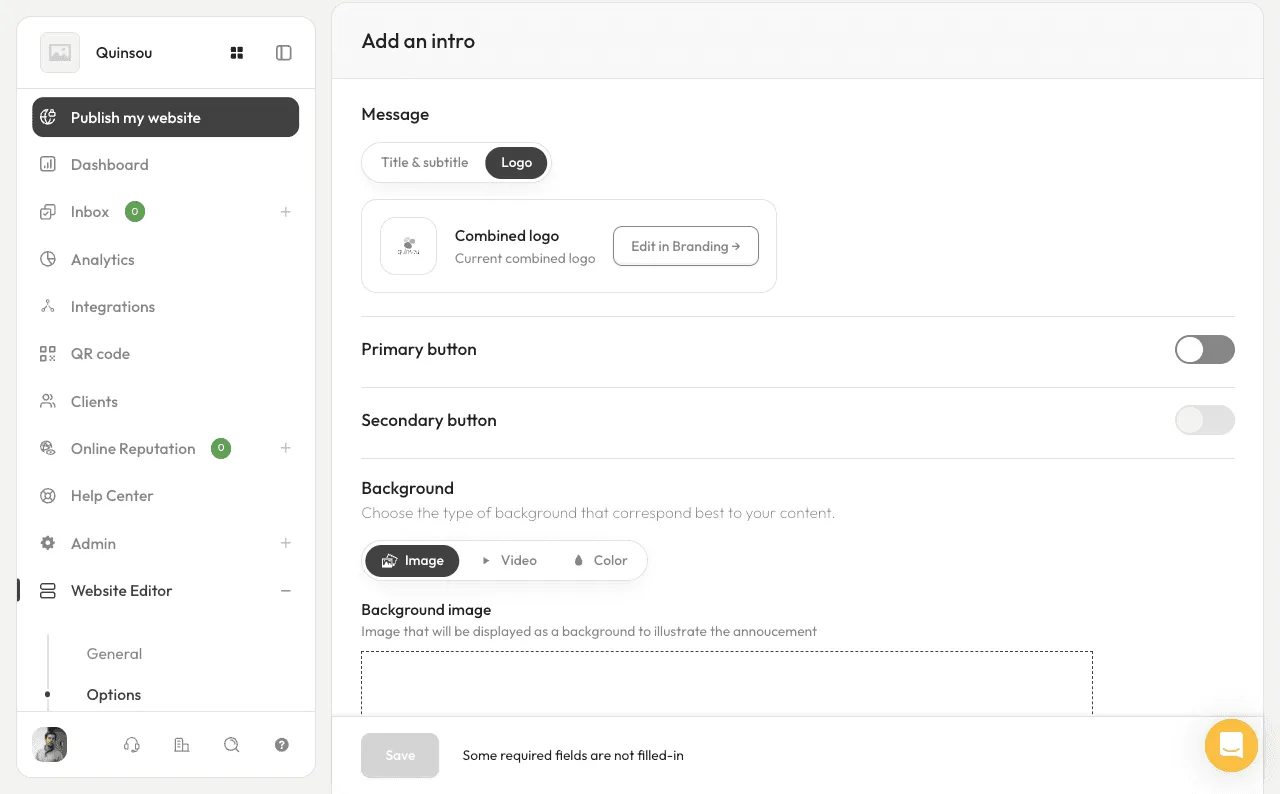This screenshot has height=794, width=1280.
Task: Expand the Admin section with plus
Action: click(x=286, y=543)
